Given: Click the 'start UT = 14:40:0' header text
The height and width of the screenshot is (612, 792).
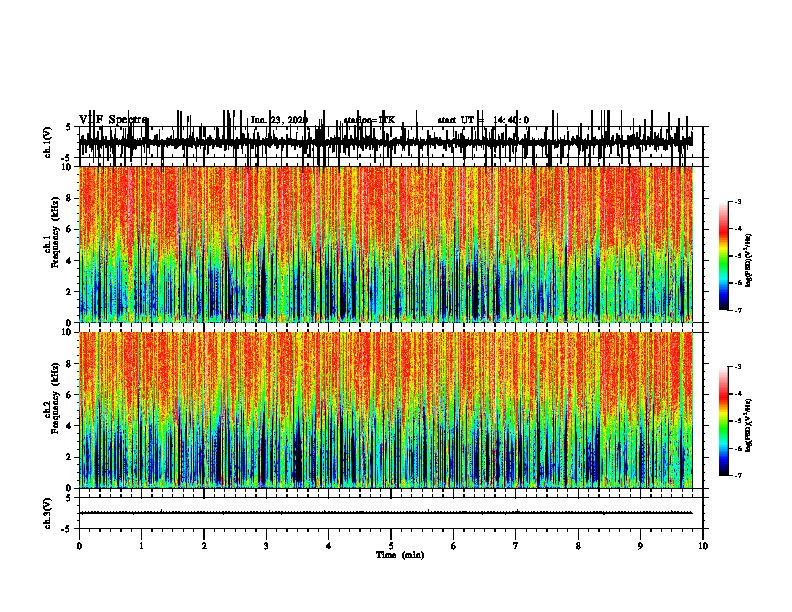Looking at the screenshot, I should tap(483, 120).
